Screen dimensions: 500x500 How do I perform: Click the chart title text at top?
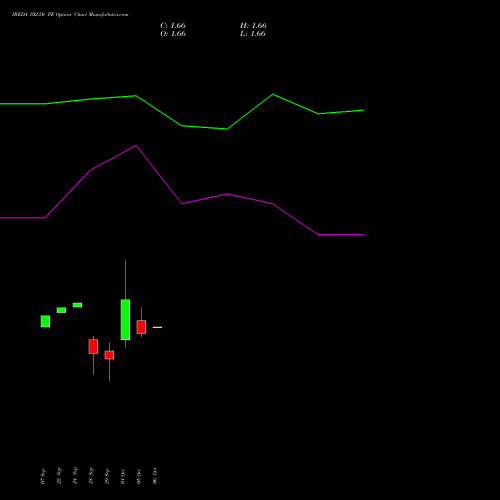click(x=70, y=15)
